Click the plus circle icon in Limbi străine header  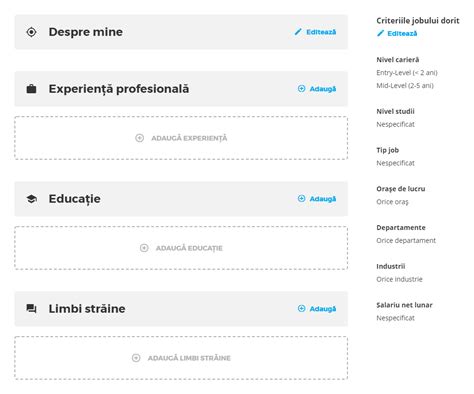301,309
